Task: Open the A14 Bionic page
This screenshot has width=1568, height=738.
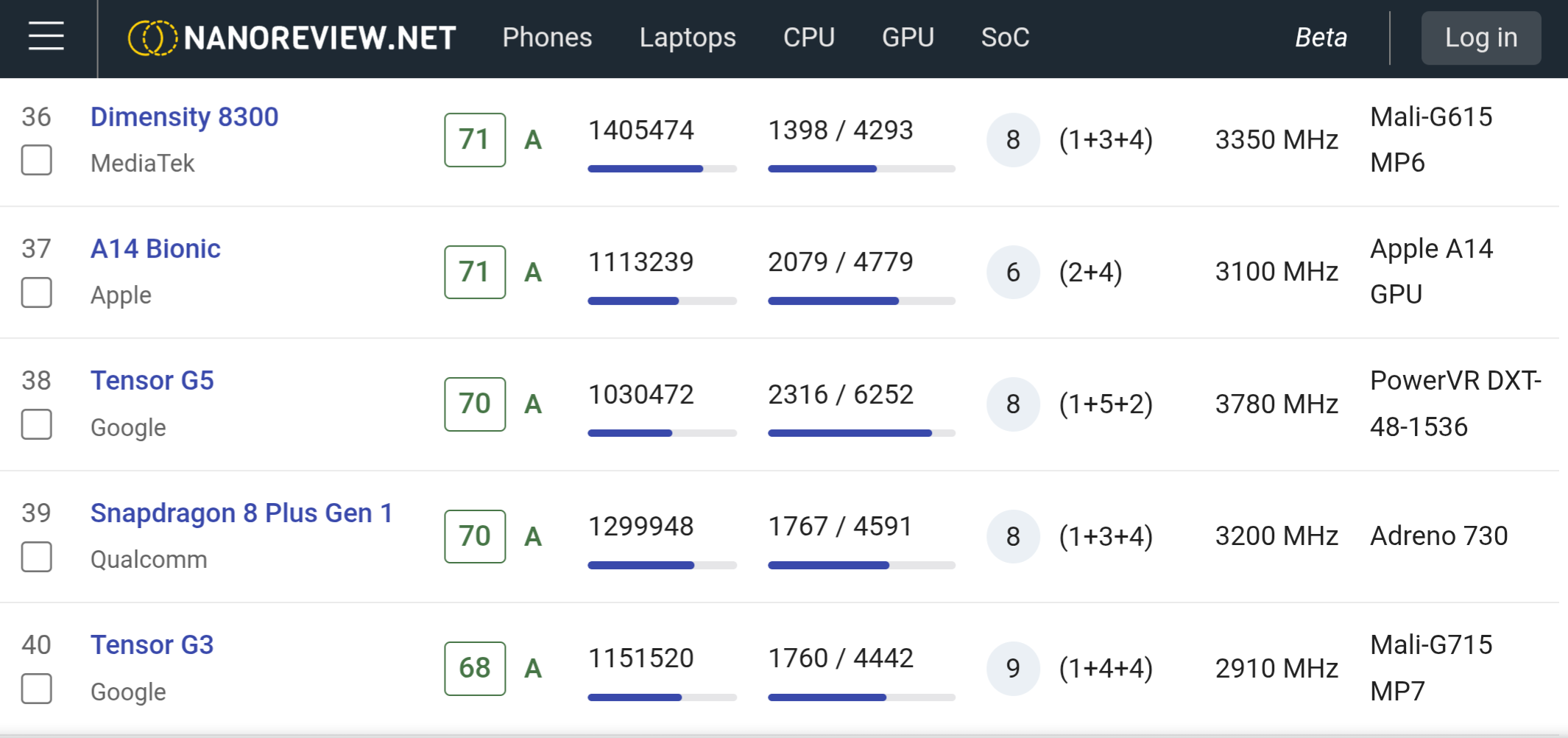Action: pyautogui.click(x=155, y=249)
